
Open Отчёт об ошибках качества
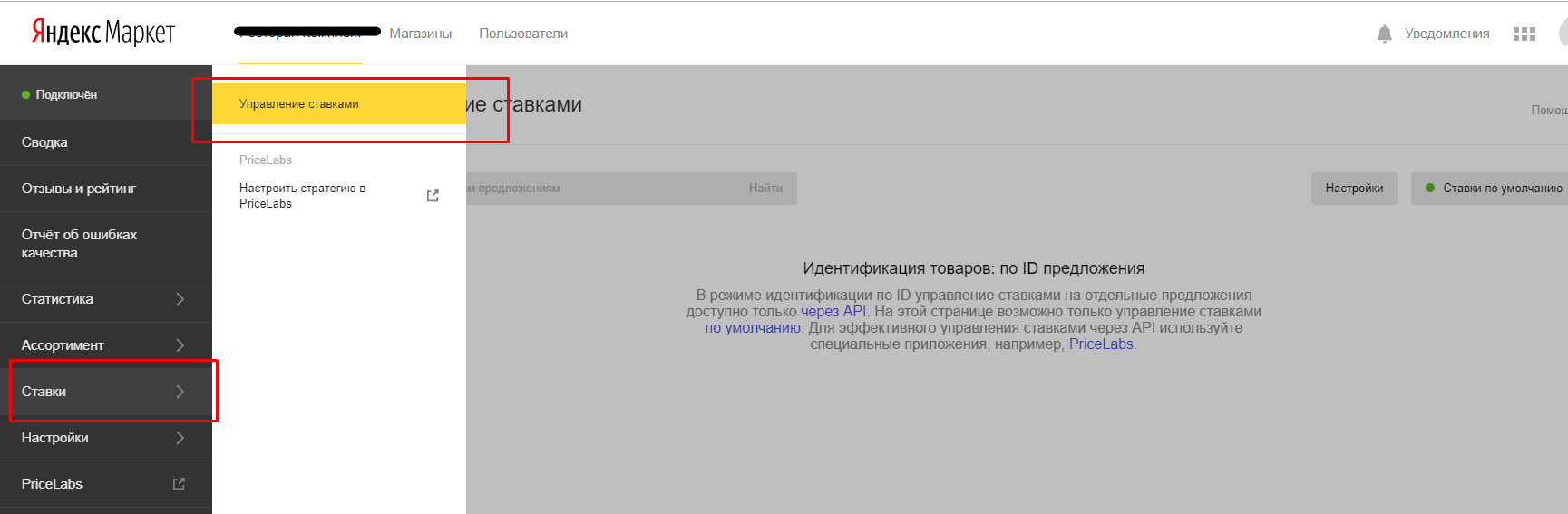[106, 244]
